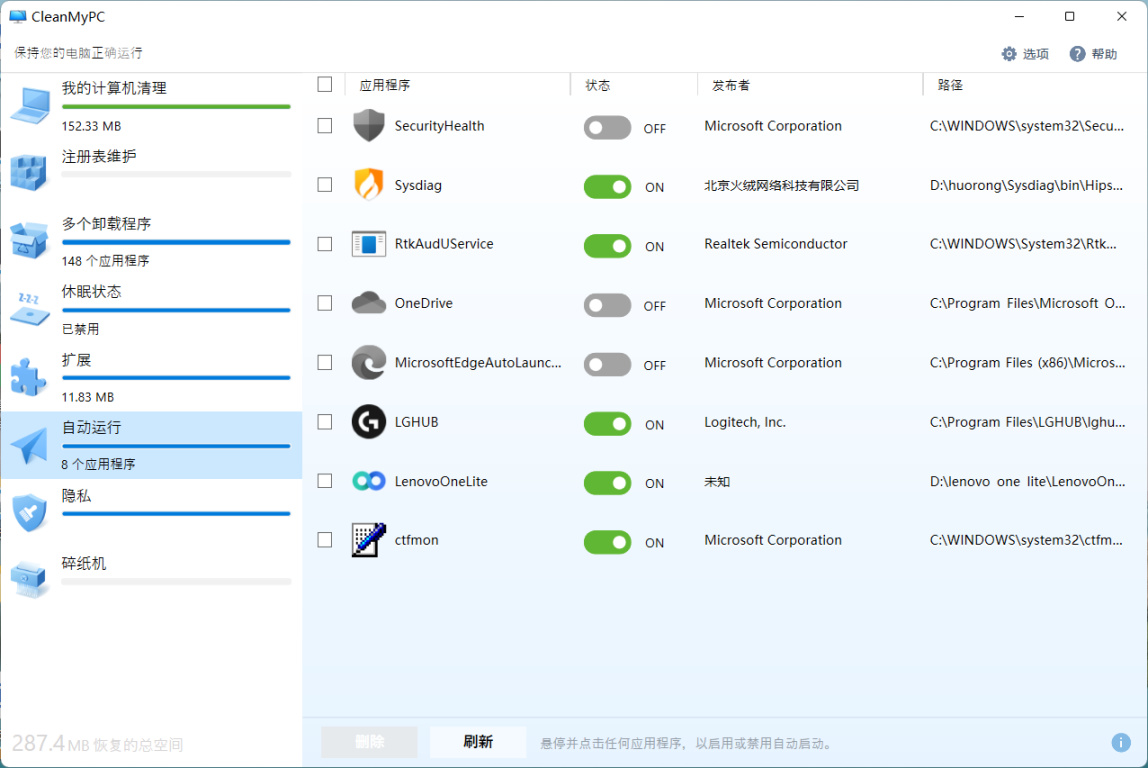Sort by 发布者 column header

point(731,85)
